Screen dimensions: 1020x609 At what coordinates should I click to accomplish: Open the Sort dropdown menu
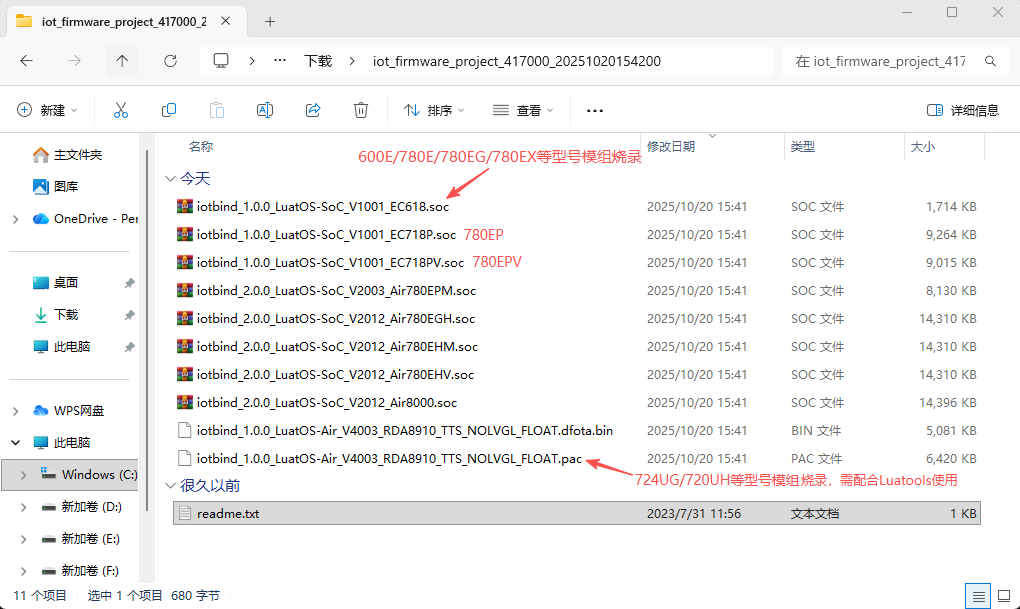434,110
